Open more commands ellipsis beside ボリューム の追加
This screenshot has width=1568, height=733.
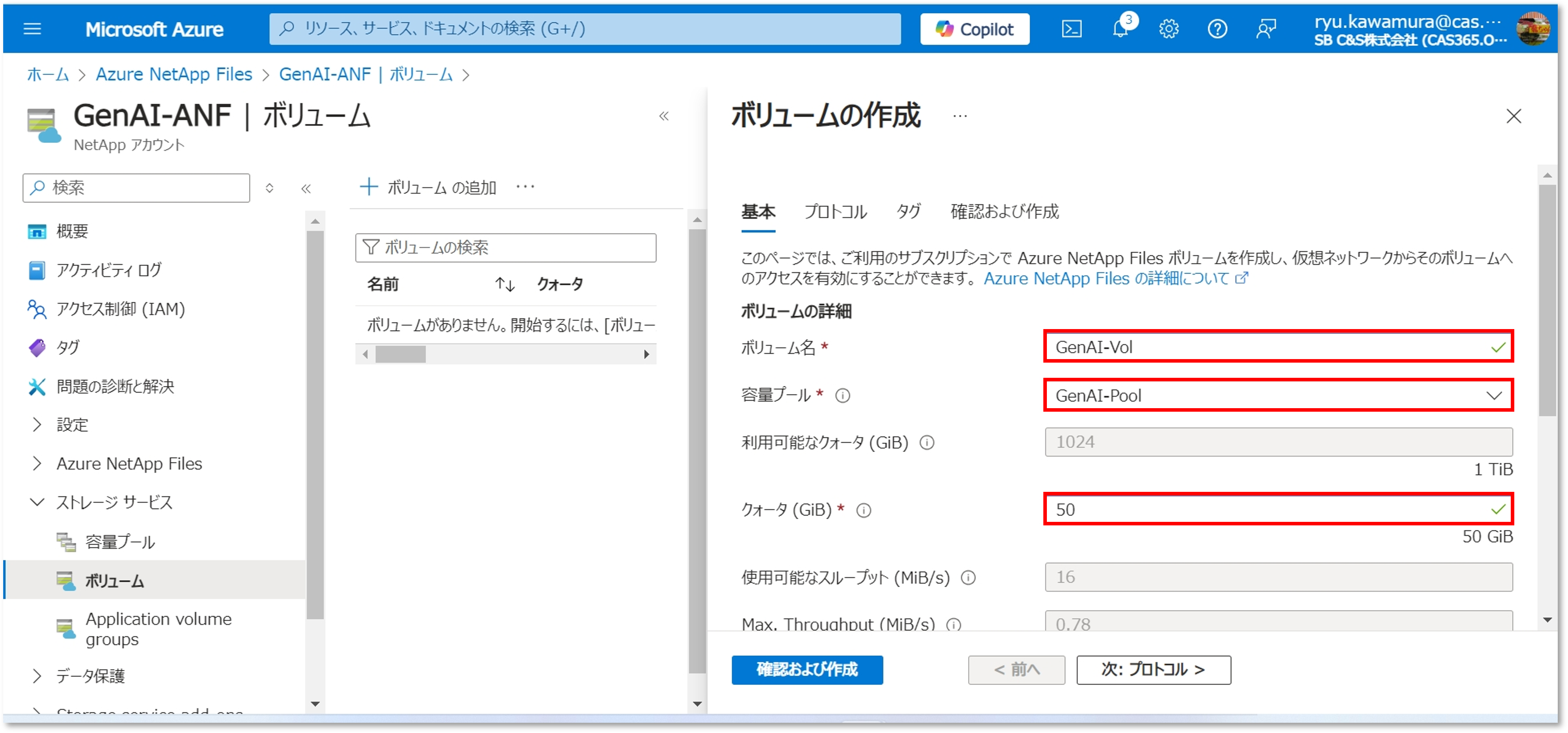(525, 187)
